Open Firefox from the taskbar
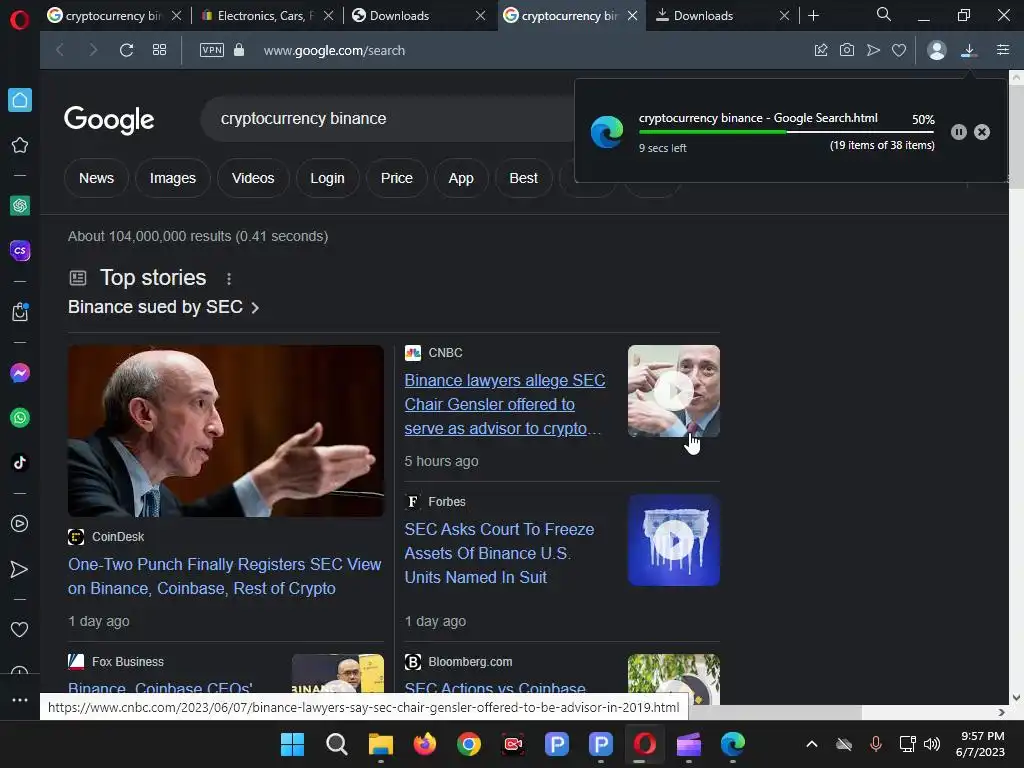This screenshot has height=768, width=1024. tap(424, 744)
